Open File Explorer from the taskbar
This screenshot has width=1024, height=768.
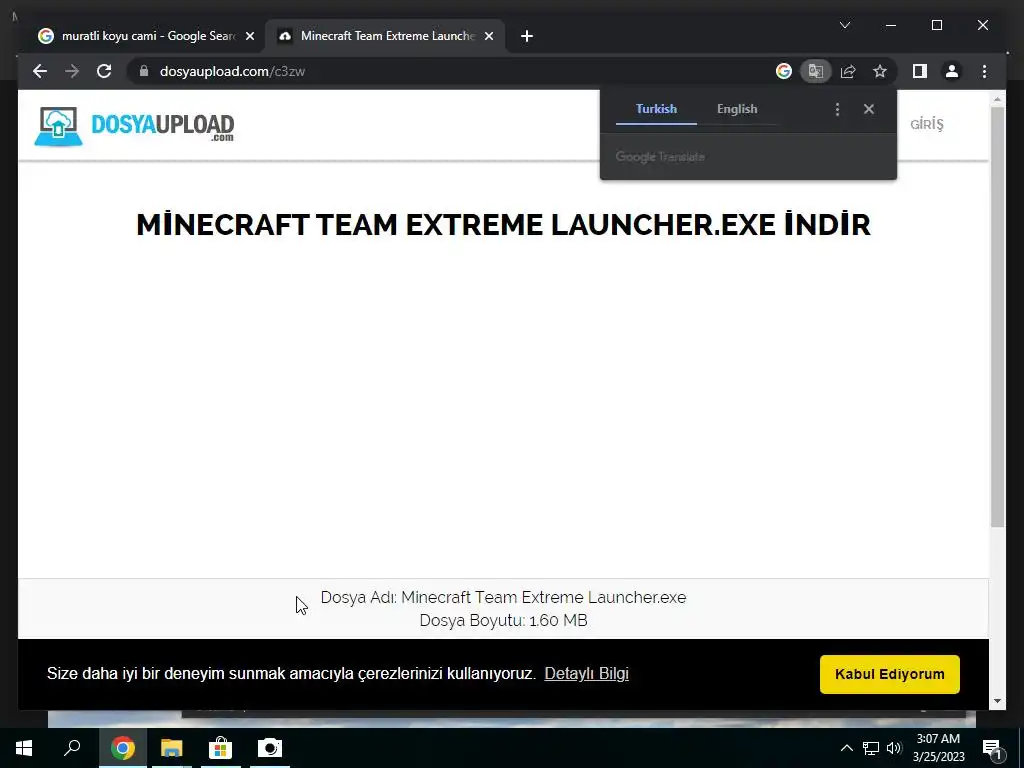click(171, 748)
